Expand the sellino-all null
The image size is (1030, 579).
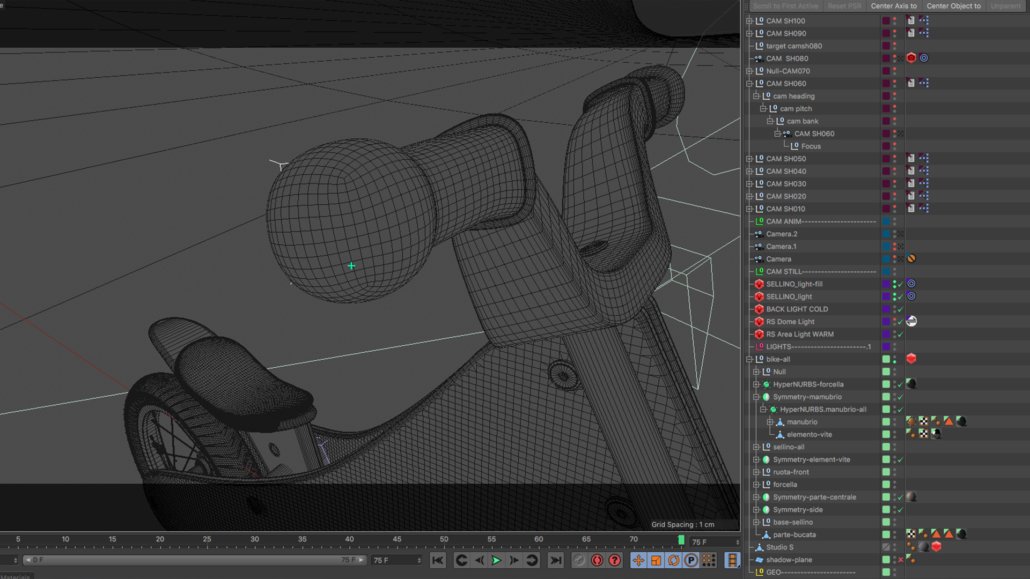756,447
